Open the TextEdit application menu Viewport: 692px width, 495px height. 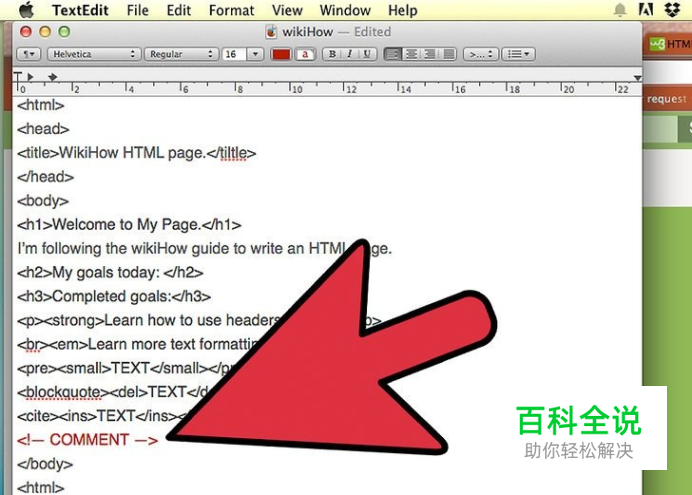coord(80,10)
